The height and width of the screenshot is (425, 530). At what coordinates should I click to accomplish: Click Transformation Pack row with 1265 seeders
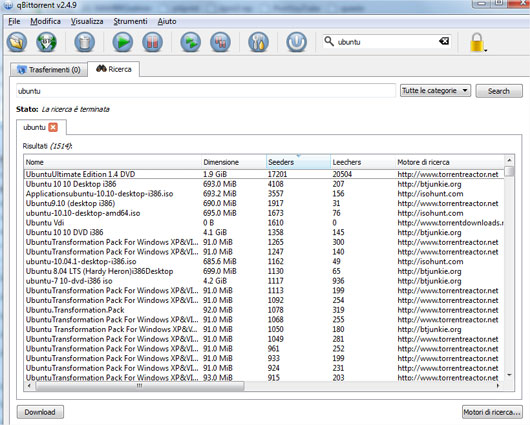click(264, 242)
